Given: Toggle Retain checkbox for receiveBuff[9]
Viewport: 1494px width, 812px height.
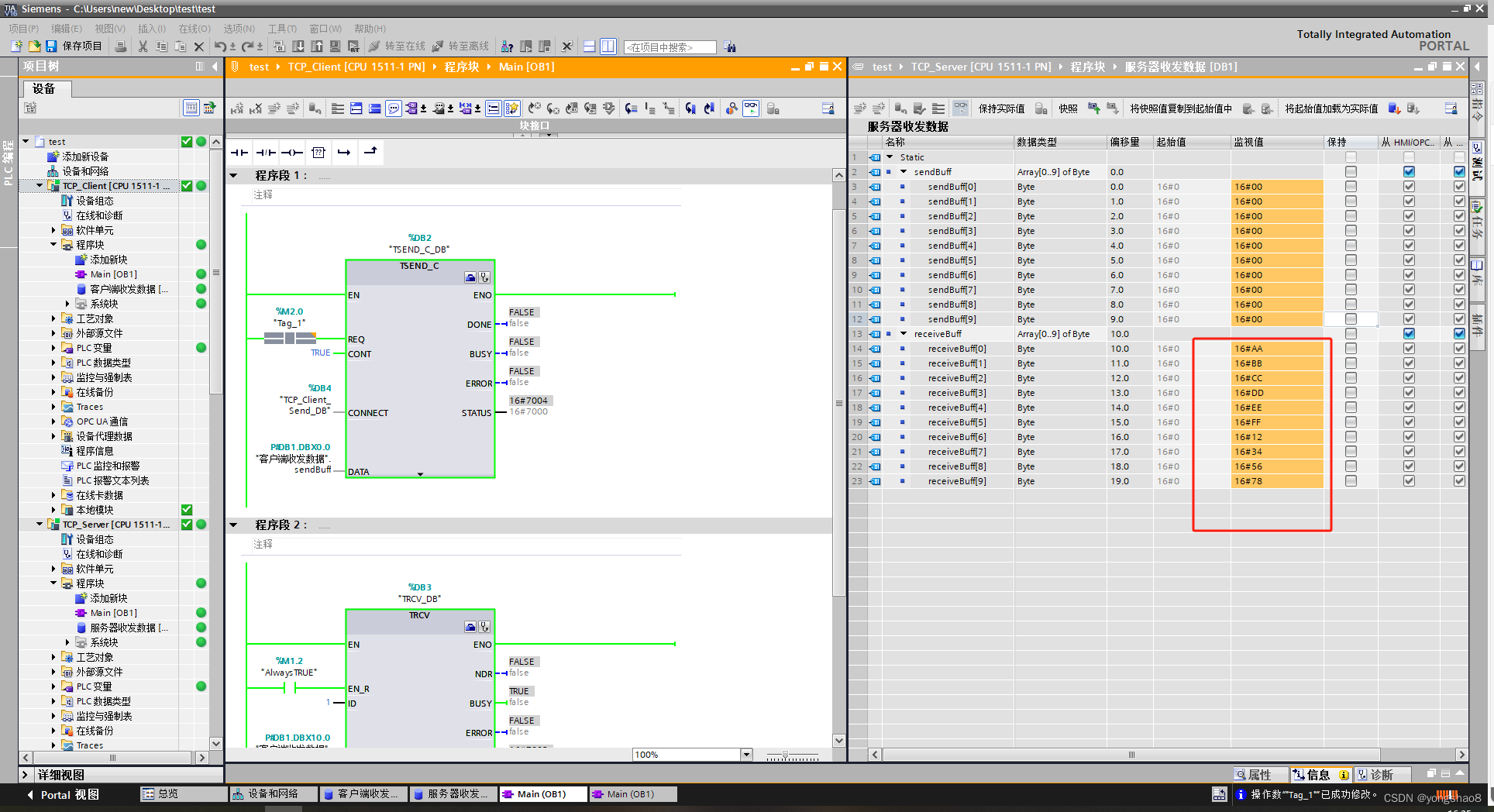Looking at the screenshot, I should click(1351, 481).
